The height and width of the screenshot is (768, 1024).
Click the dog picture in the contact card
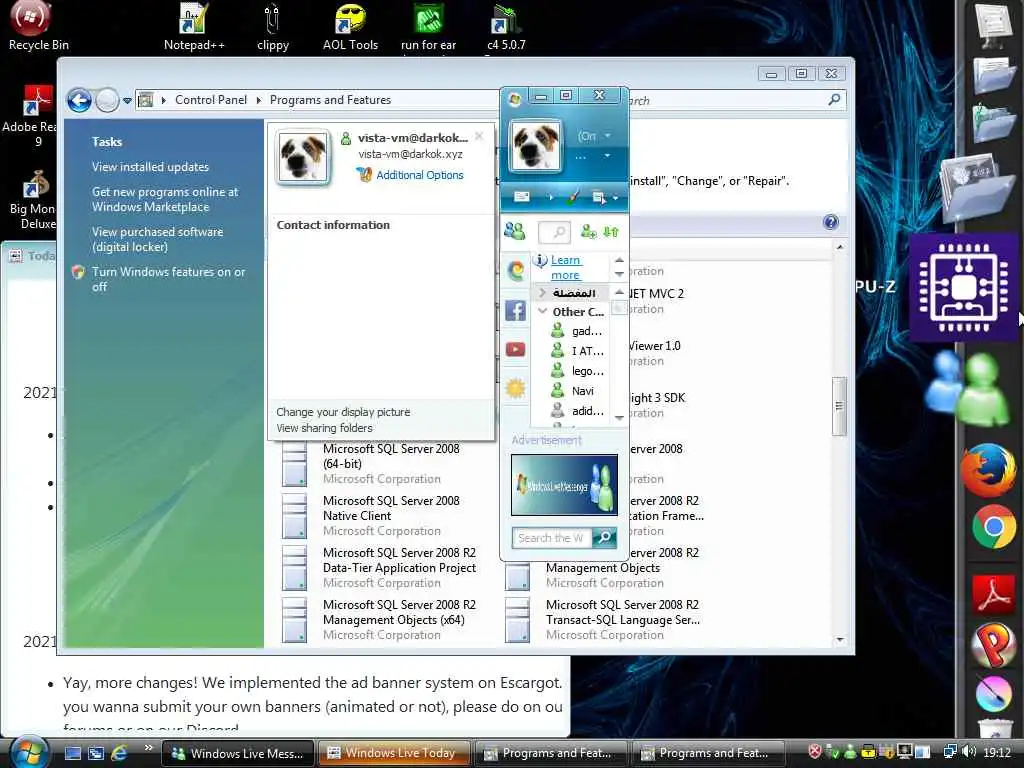pyautogui.click(x=303, y=157)
